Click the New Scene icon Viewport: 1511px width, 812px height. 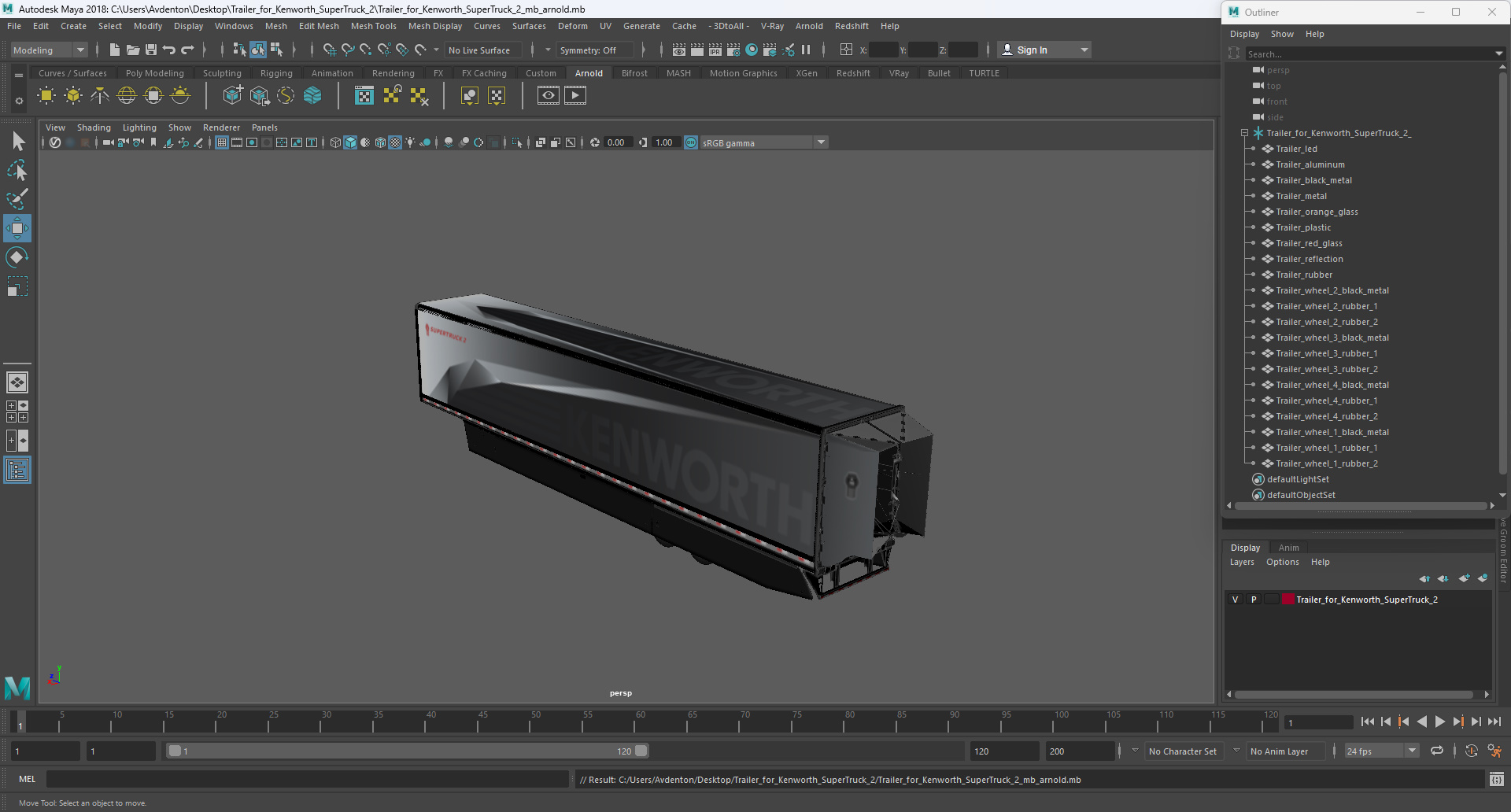[x=114, y=50]
